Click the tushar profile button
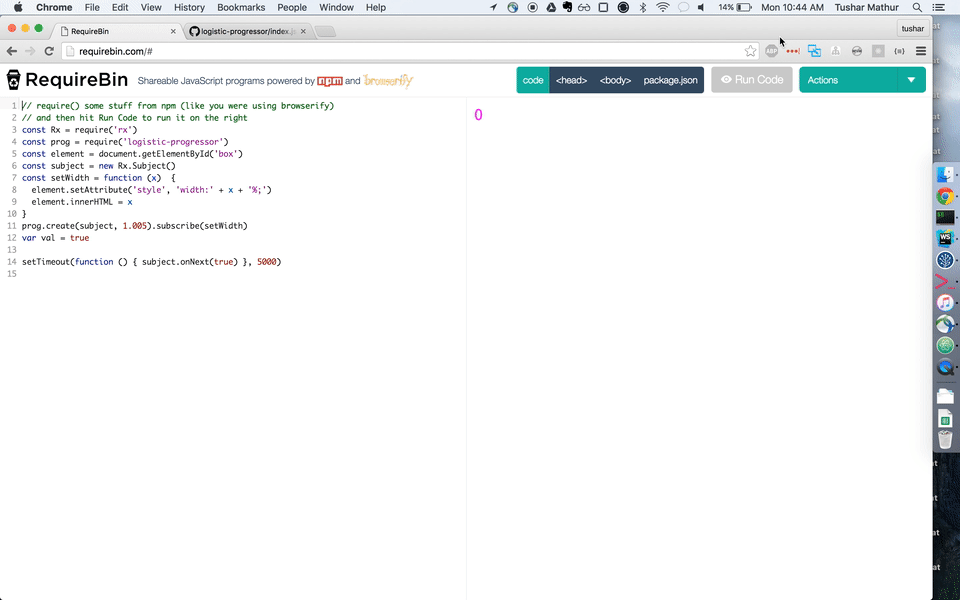960x600 pixels. pos(913,29)
